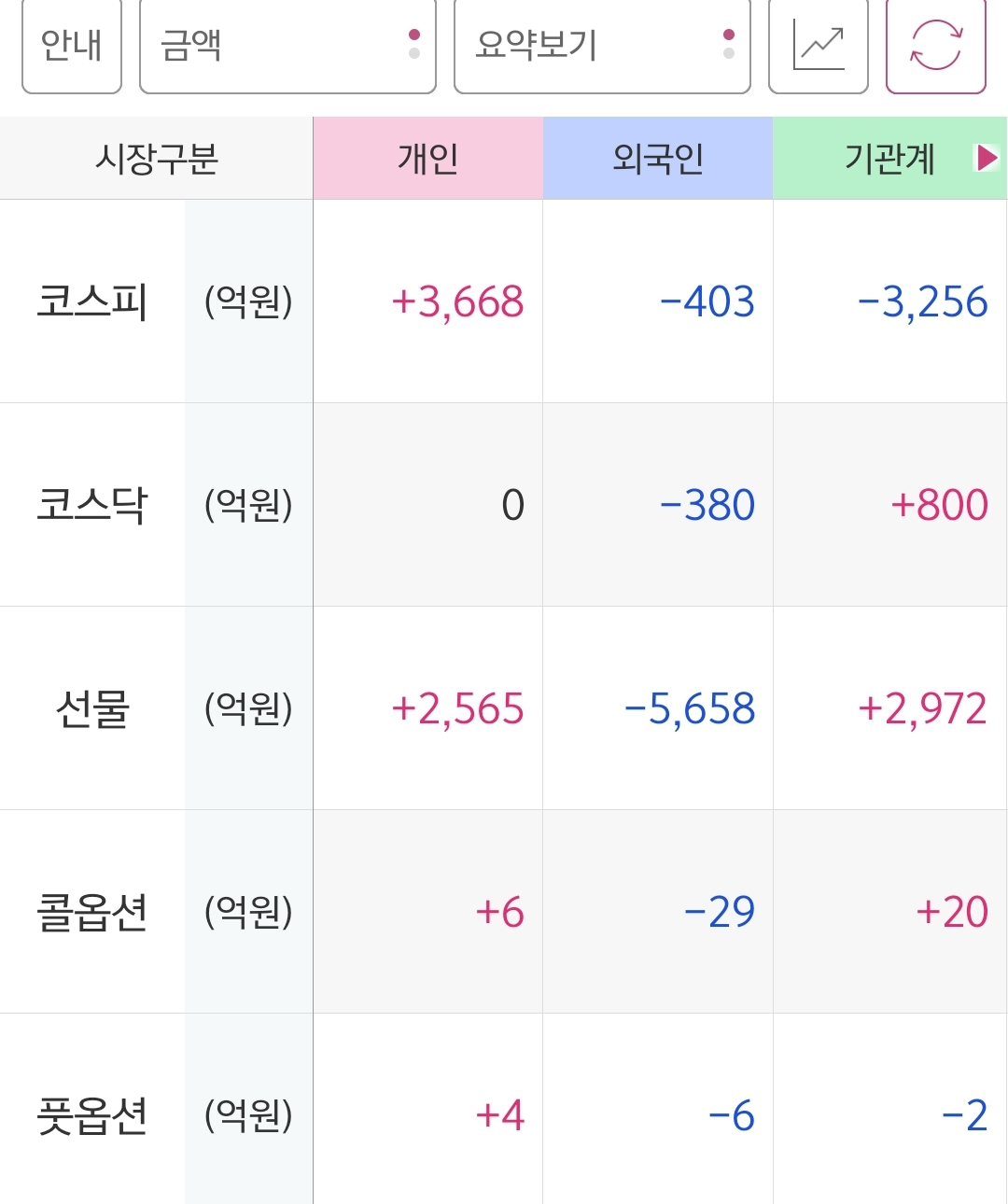The height and width of the screenshot is (1204, 1008).
Task: Tap 코스피 institution value -3,256
Action: pyautogui.click(x=922, y=302)
